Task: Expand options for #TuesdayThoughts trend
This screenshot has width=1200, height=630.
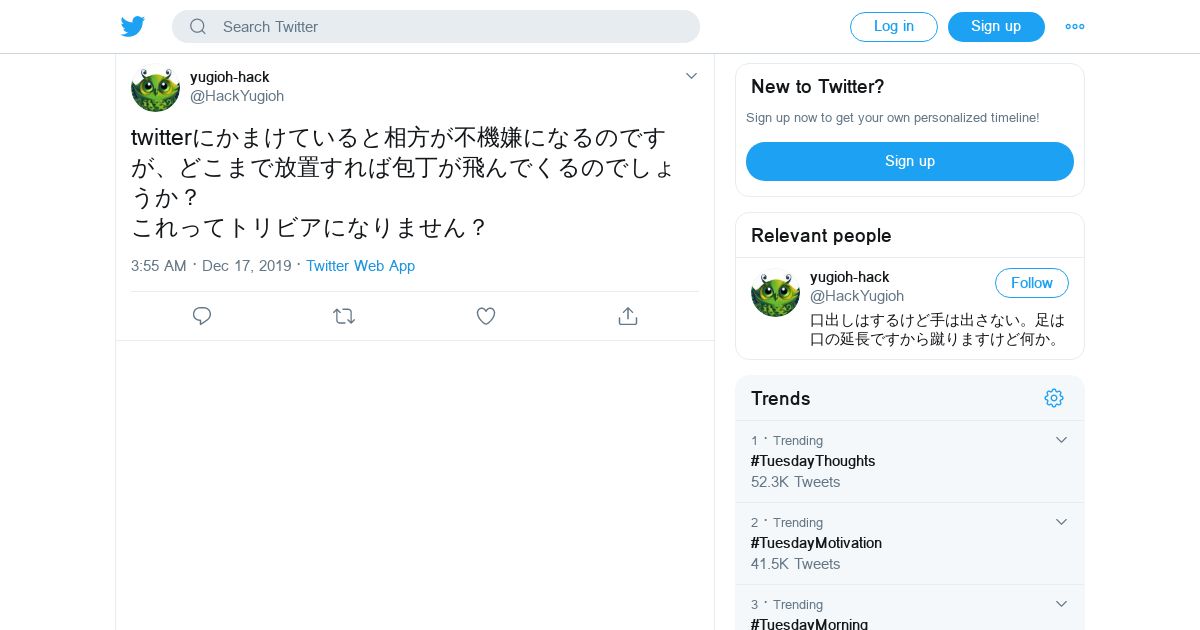Action: 1062,440
